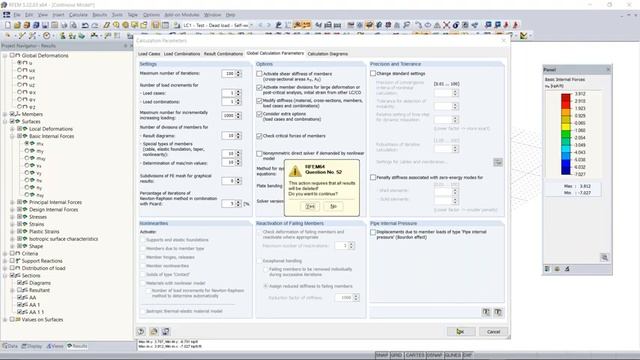
Task: Go to previous load case arrow
Action: 260,25
